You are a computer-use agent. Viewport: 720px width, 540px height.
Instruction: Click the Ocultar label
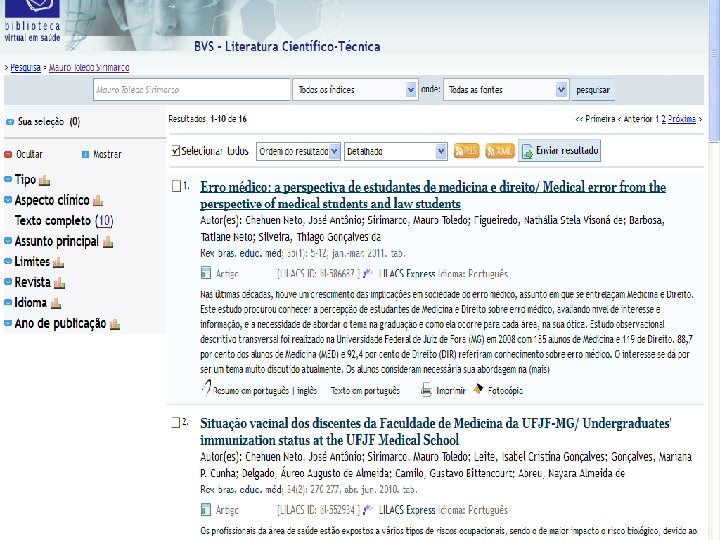(29, 154)
